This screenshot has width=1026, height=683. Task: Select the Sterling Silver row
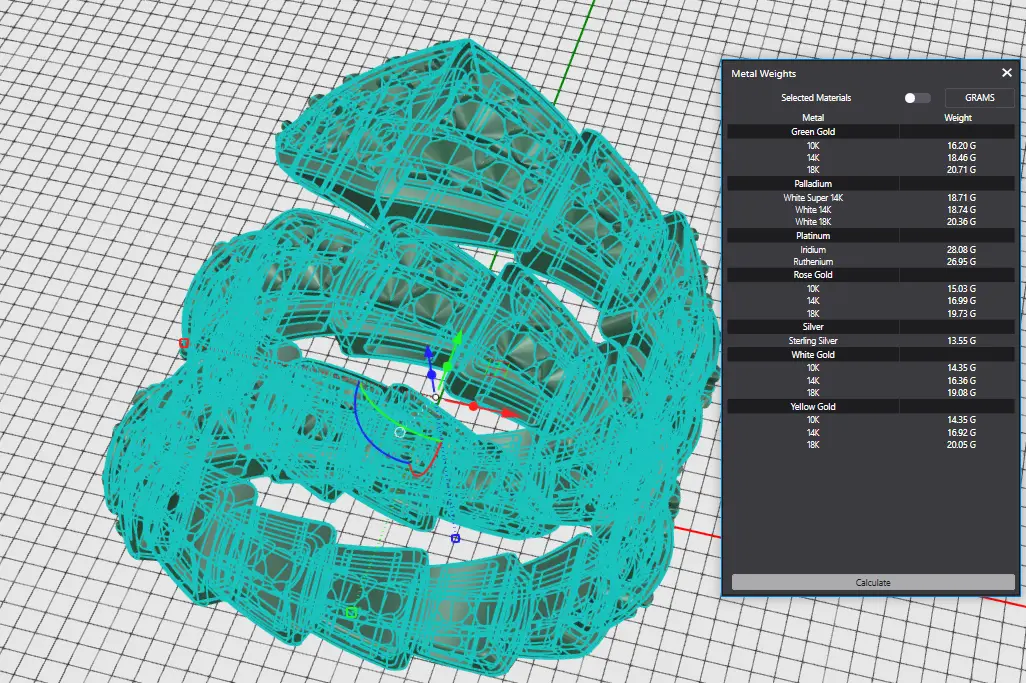click(871, 341)
